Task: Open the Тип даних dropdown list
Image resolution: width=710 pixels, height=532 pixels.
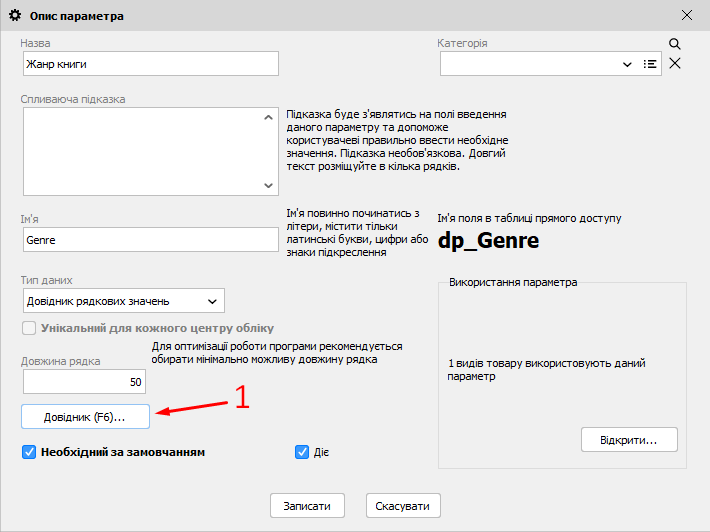Action: pyautogui.click(x=211, y=301)
